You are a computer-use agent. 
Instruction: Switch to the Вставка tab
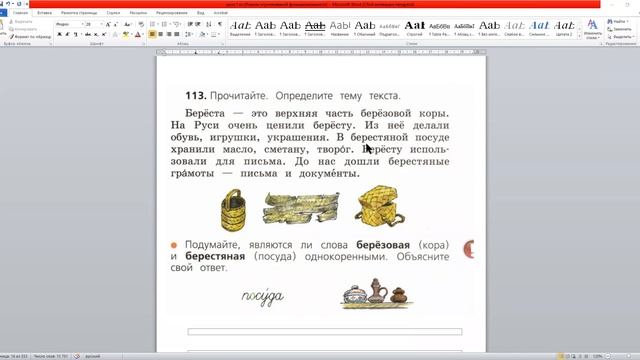point(44,13)
